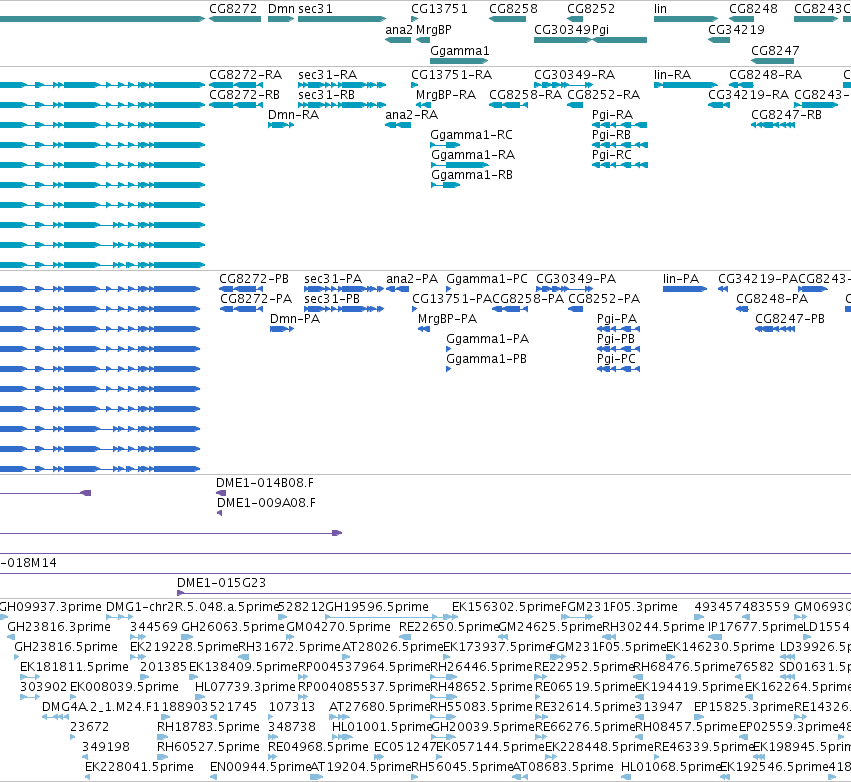Select the Dmn gene label
Screen dimensions: 851x782
[x=281, y=9]
